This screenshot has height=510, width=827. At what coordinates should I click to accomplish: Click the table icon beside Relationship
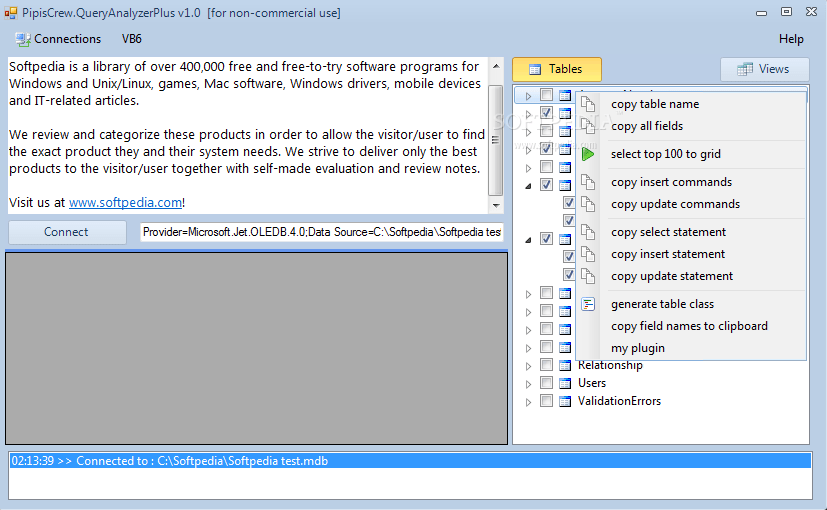pyautogui.click(x=565, y=365)
